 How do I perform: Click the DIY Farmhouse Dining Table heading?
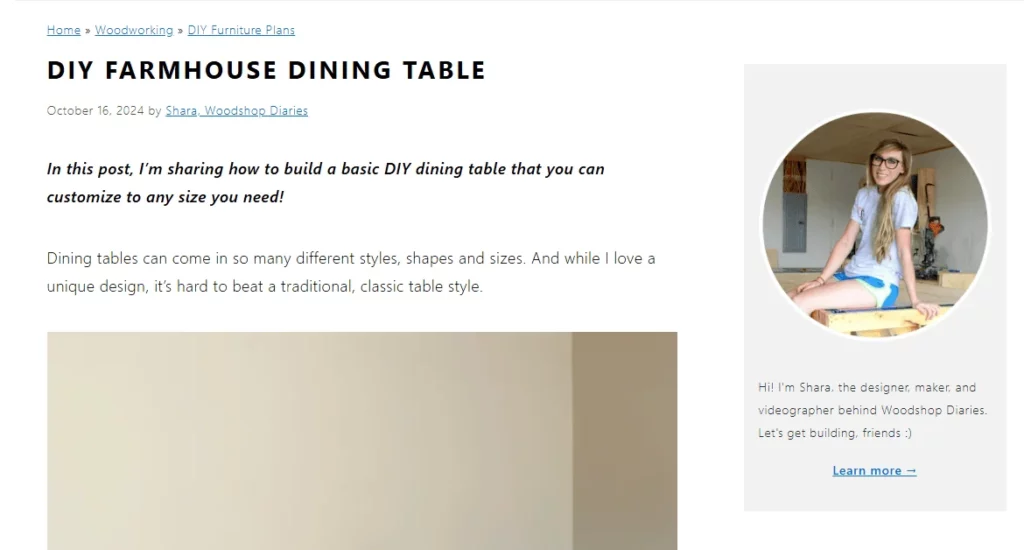266,70
